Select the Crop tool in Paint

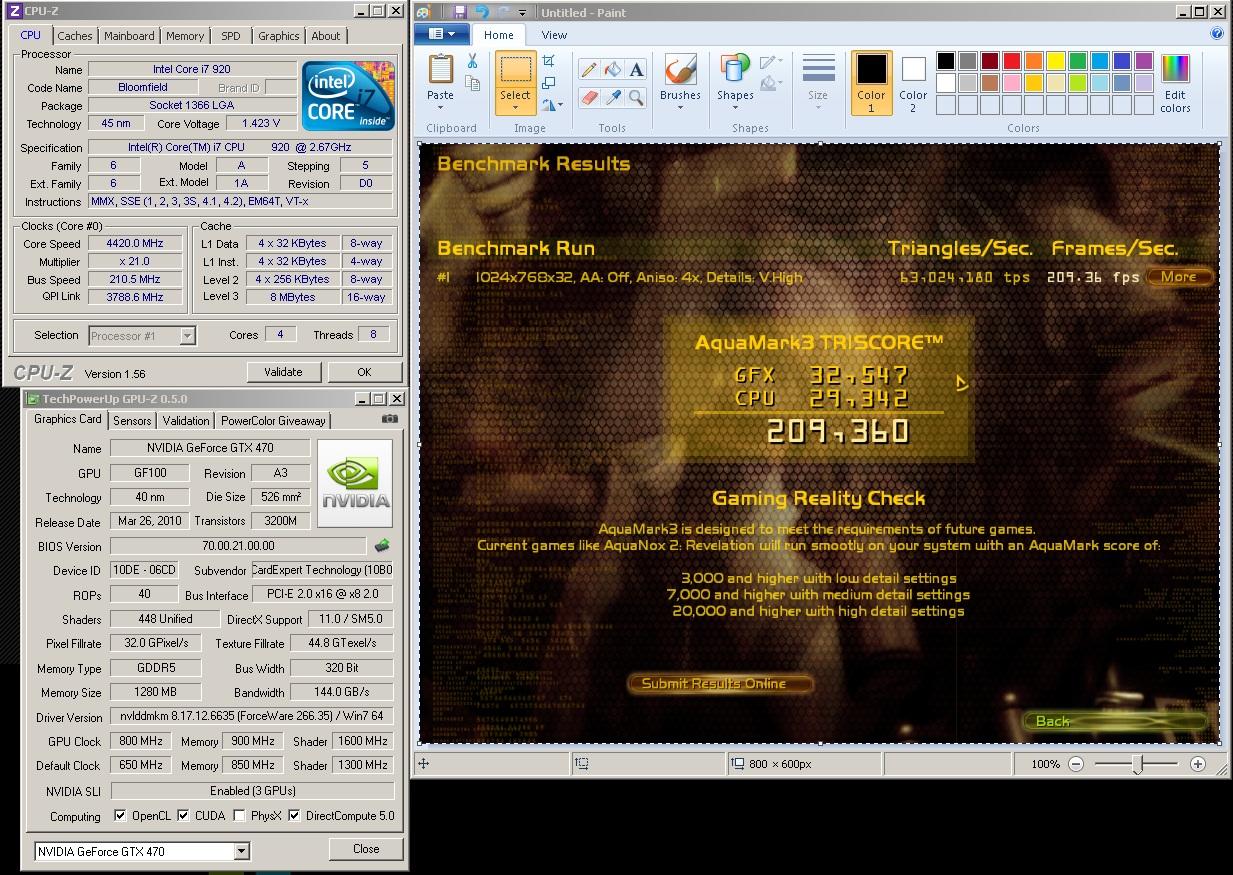pyautogui.click(x=549, y=61)
